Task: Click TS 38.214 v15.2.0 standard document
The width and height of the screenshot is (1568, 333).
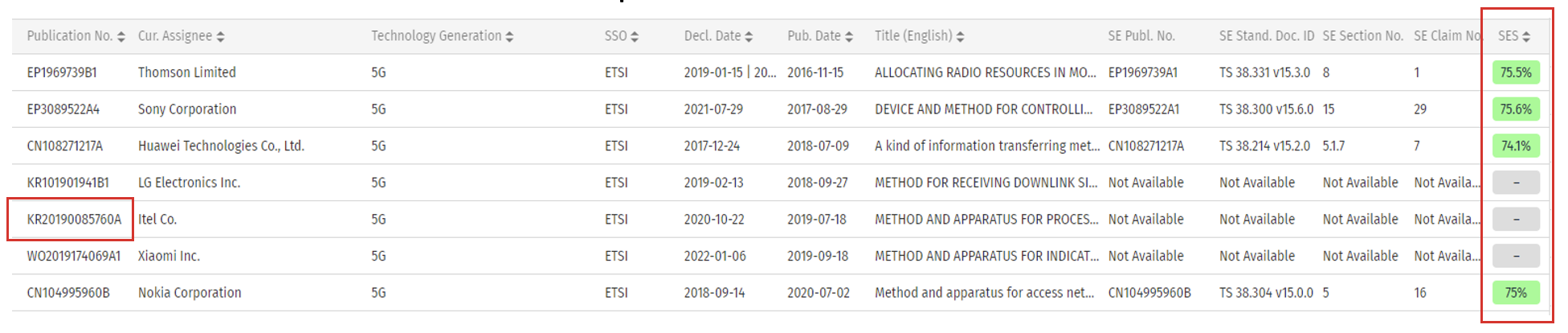Action: pos(1264,146)
